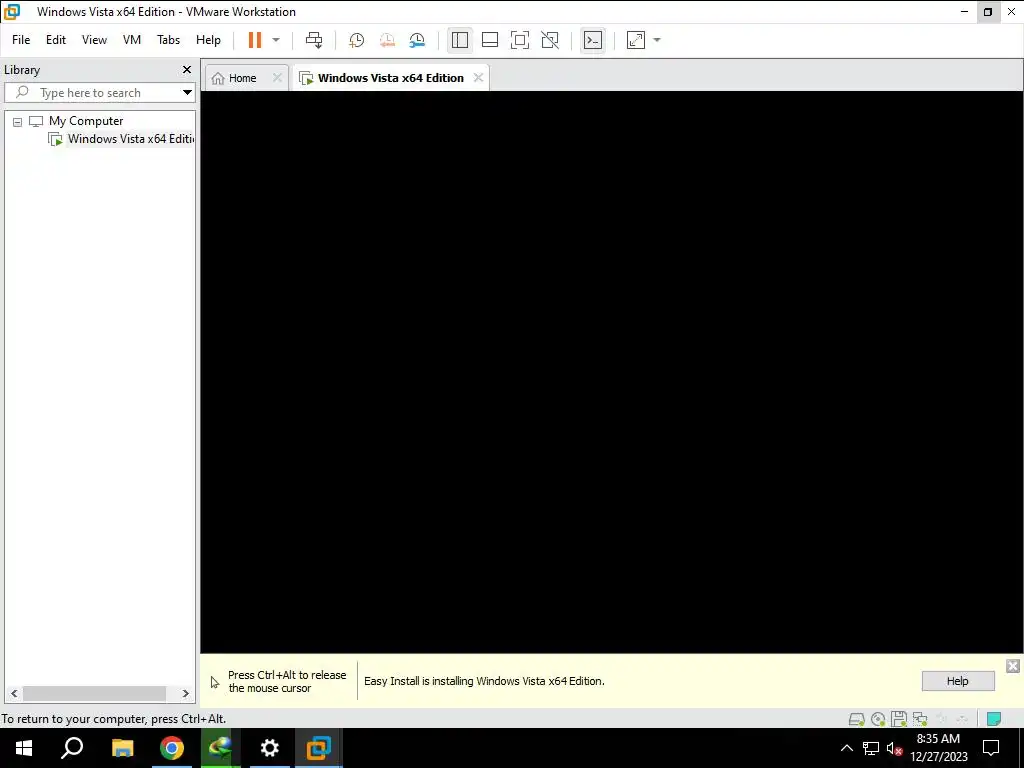Pause the virtual machine with the orange pause icon

tap(255, 40)
